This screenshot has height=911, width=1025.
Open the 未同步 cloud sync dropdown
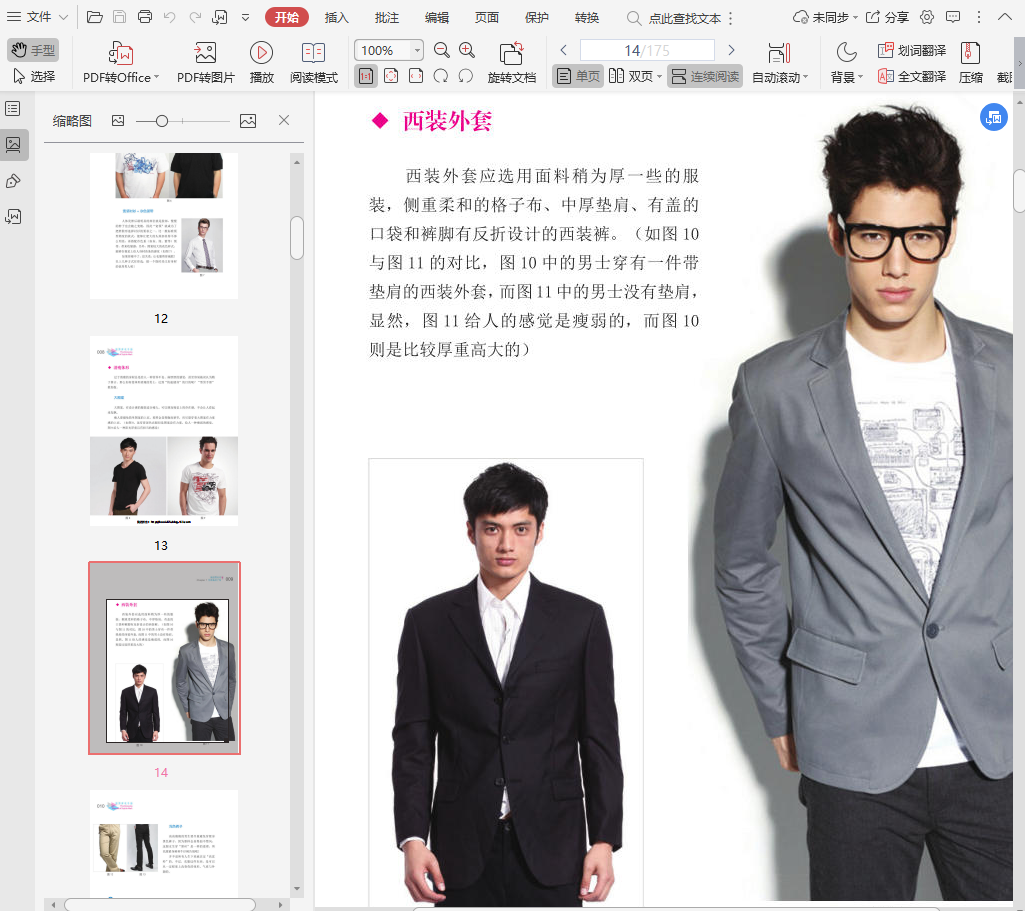[x=825, y=18]
